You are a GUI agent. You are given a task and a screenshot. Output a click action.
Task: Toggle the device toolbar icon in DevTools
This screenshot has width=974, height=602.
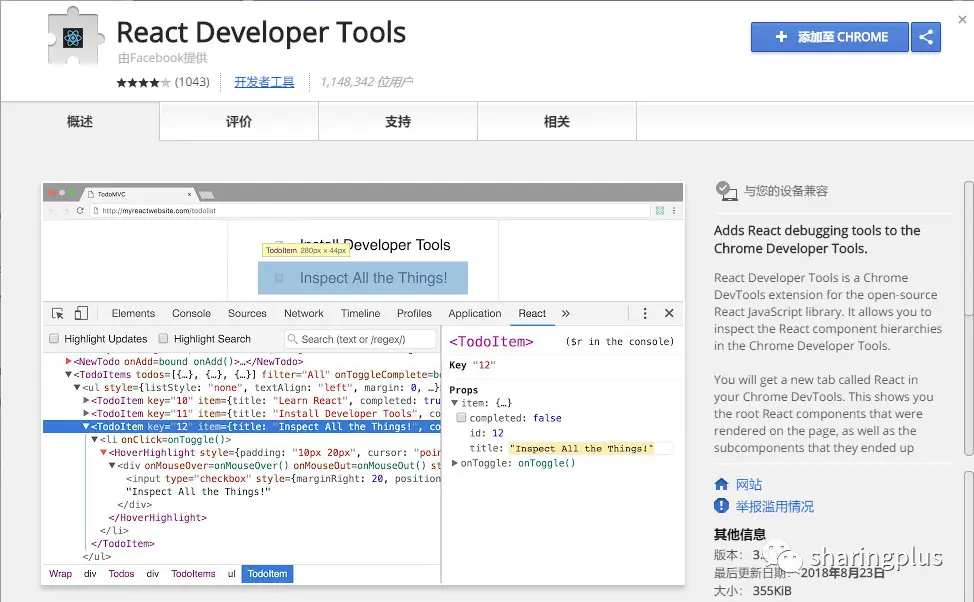pyautogui.click(x=81, y=313)
